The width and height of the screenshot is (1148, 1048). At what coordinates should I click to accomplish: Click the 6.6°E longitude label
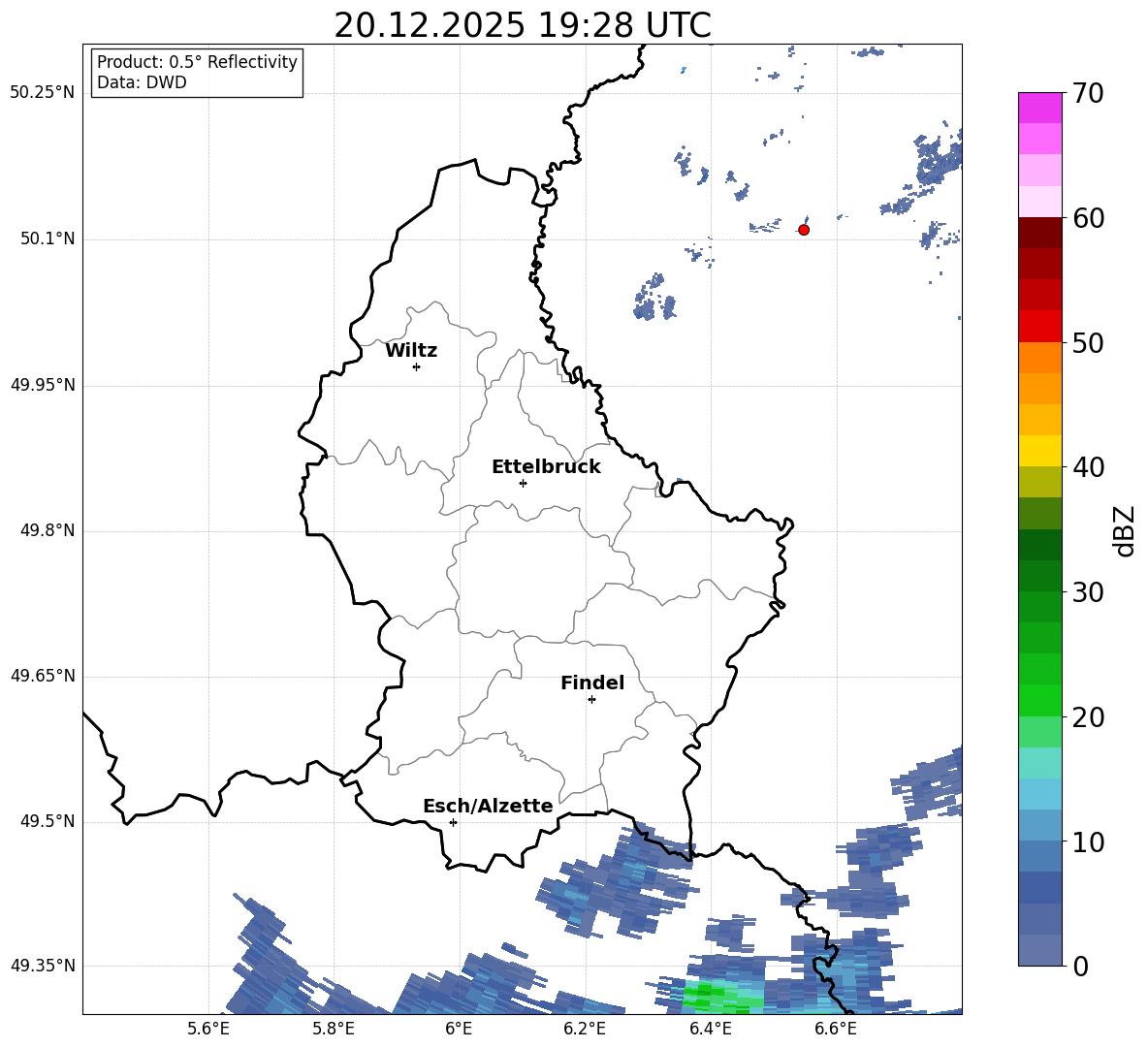(x=836, y=1029)
